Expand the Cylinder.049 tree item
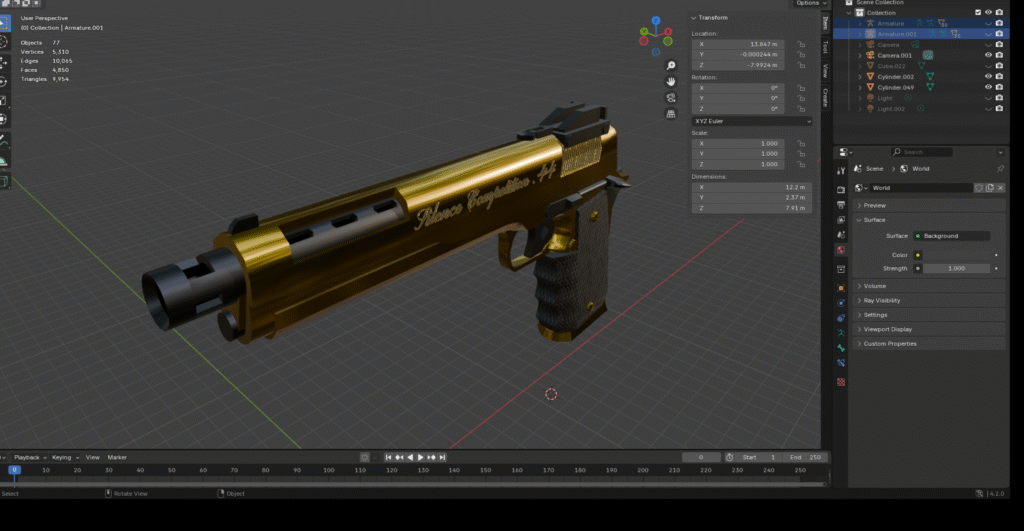Image resolution: width=1024 pixels, height=531 pixels. (x=859, y=87)
